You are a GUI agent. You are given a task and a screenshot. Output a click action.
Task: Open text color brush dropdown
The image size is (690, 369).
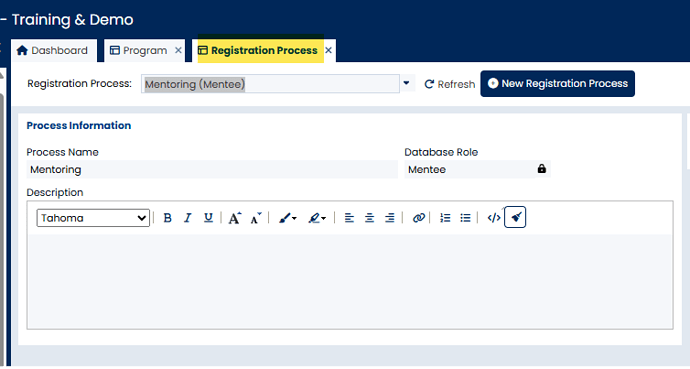(288, 218)
